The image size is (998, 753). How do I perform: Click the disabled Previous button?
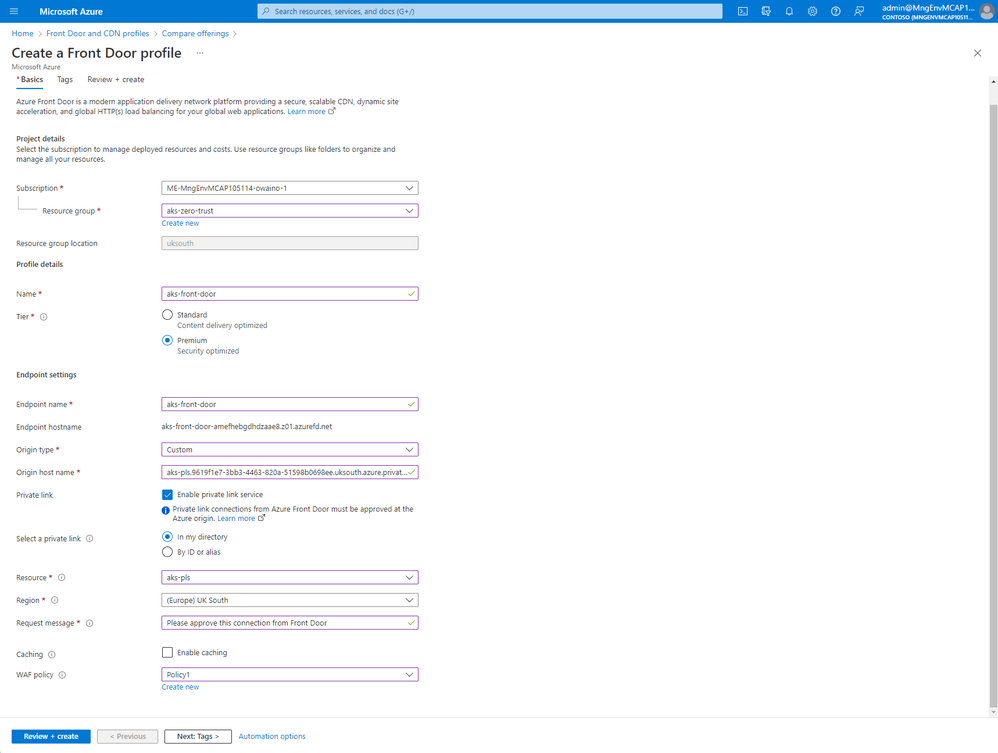(127, 736)
